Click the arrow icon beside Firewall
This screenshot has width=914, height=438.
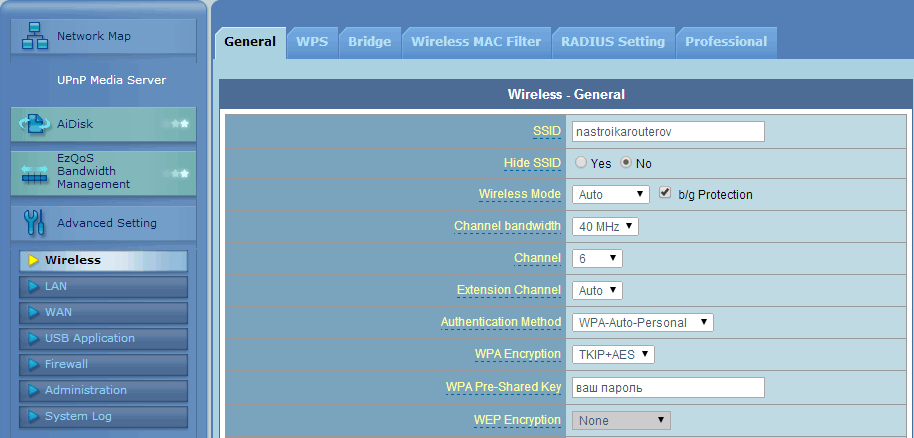[x=33, y=364]
